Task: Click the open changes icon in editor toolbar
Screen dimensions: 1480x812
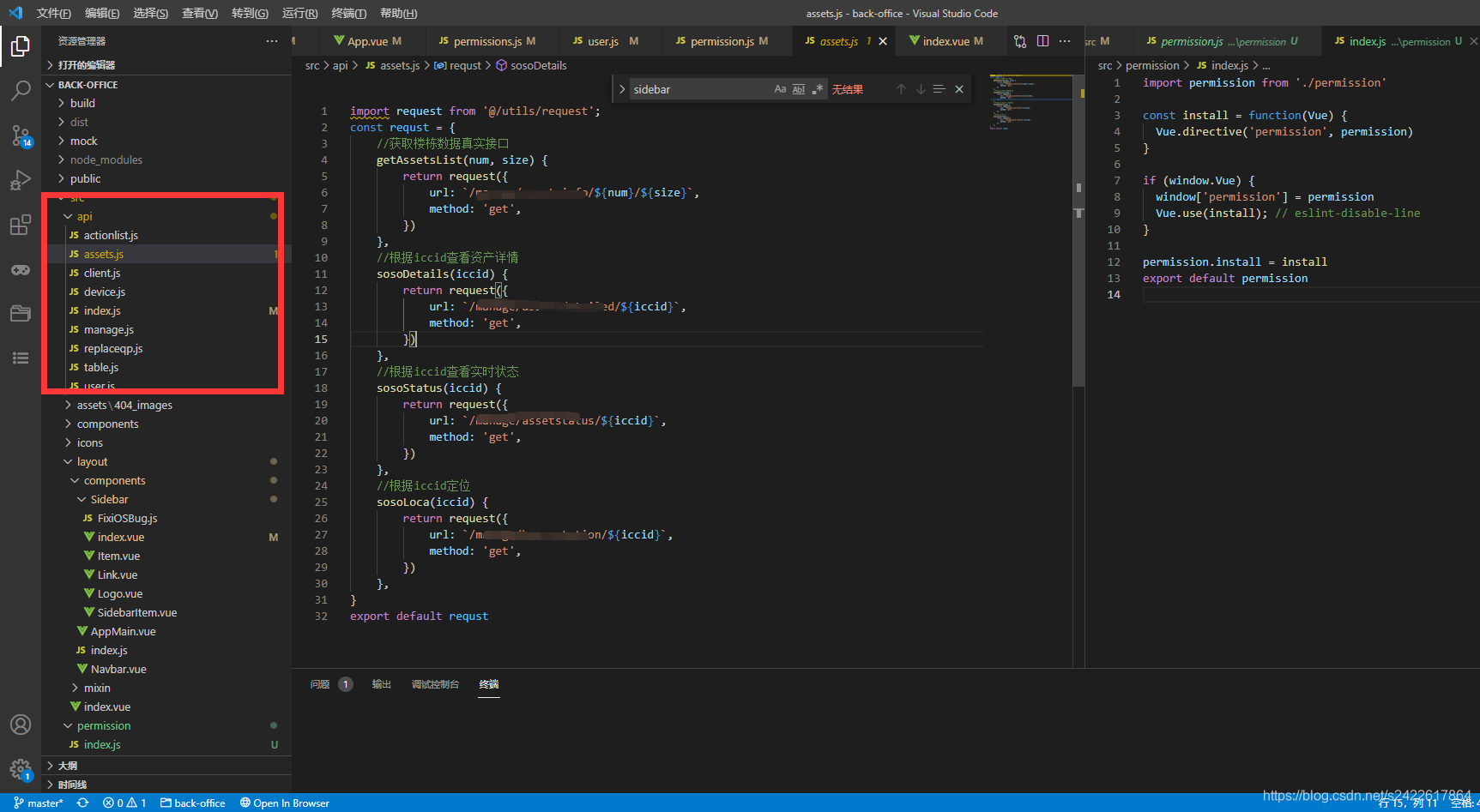Action: coord(1020,41)
